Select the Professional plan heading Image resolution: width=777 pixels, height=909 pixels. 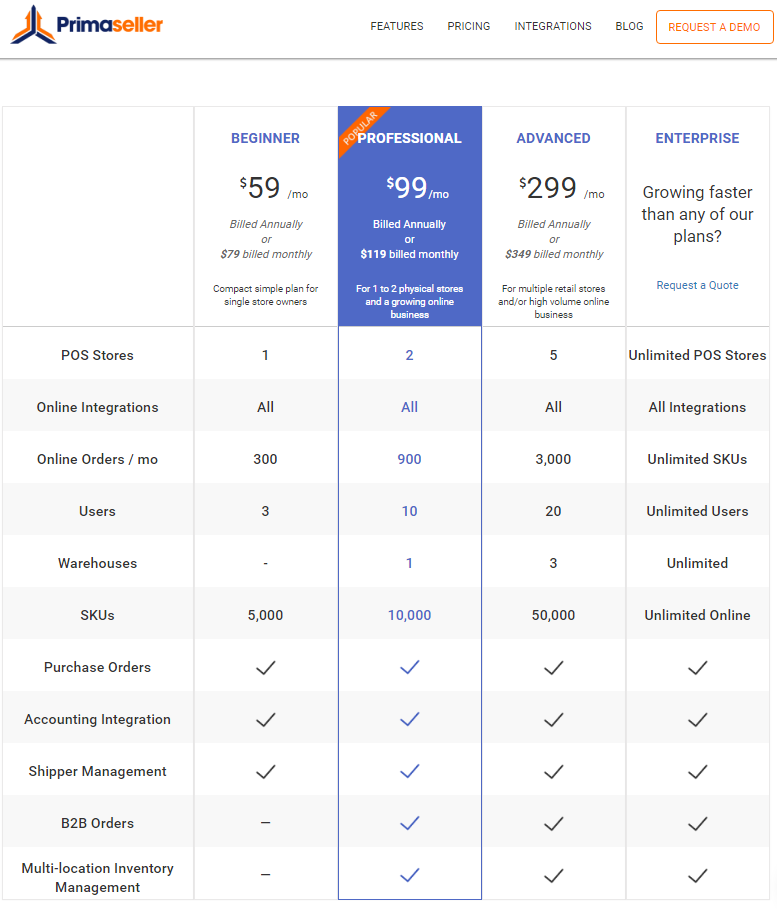click(x=409, y=139)
